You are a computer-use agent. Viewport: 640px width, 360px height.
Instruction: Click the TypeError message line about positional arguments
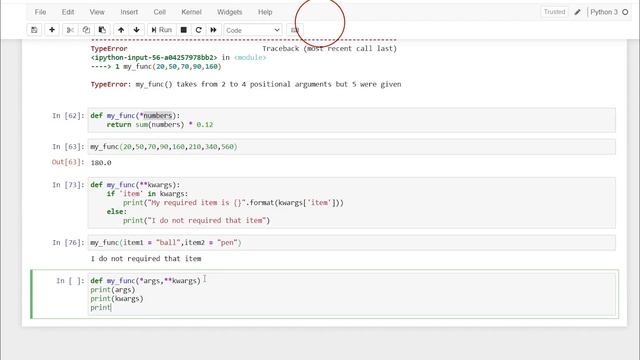(246, 84)
